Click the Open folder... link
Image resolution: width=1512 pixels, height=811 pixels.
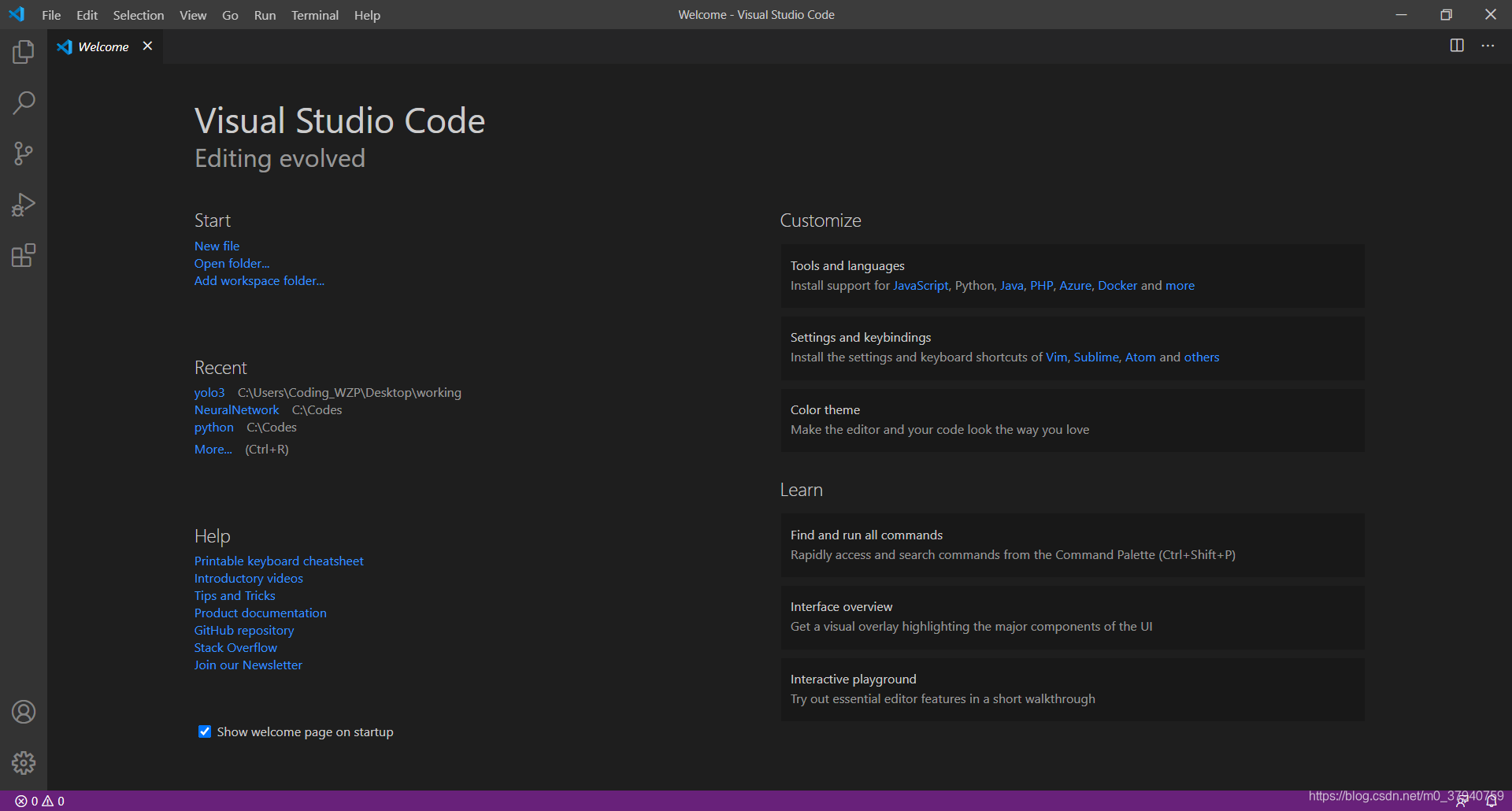pyautogui.click(x=232, y=263)
